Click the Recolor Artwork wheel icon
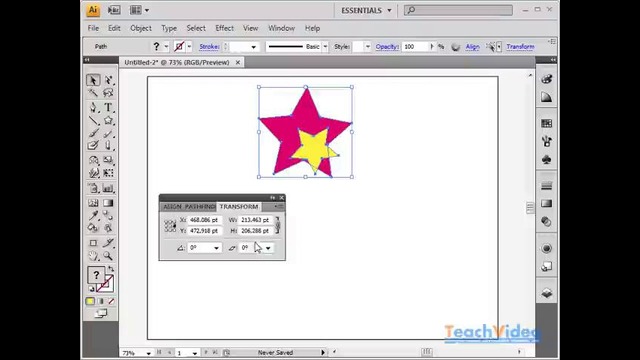 click(x=456, y=47)
